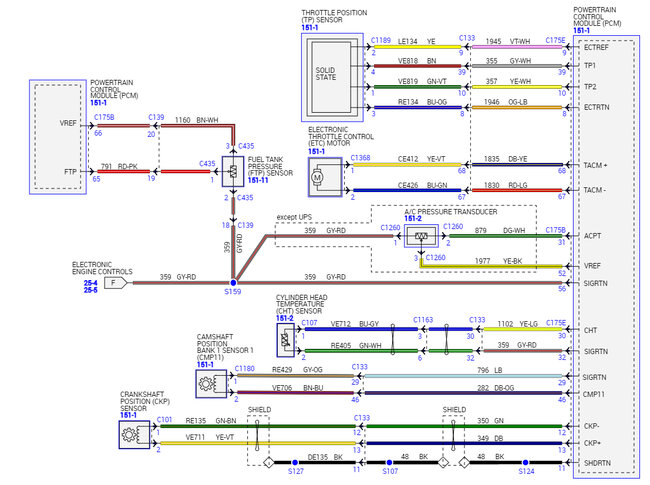Select the 796 LB wire label

click(x=490, y=370)
